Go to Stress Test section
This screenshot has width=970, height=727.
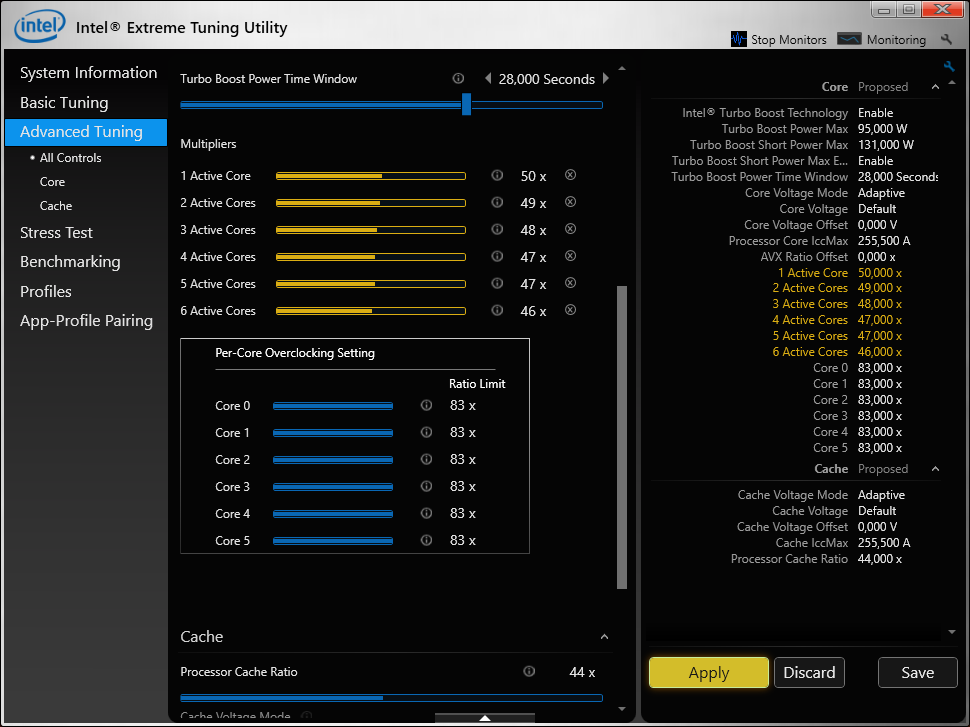click(x=56, y=233)
